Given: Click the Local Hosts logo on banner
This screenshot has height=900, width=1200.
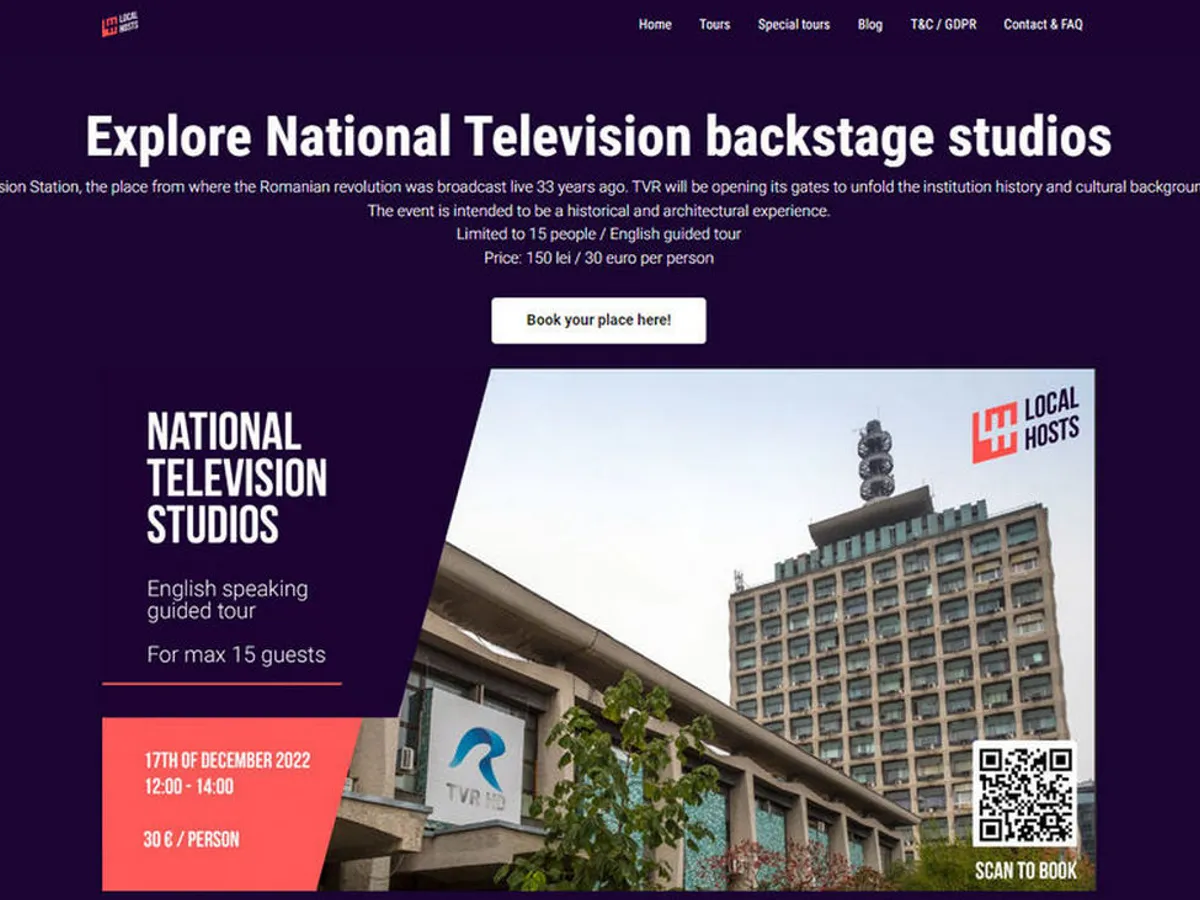Looking at the screenshot, I should click(x=1025, y=425).
